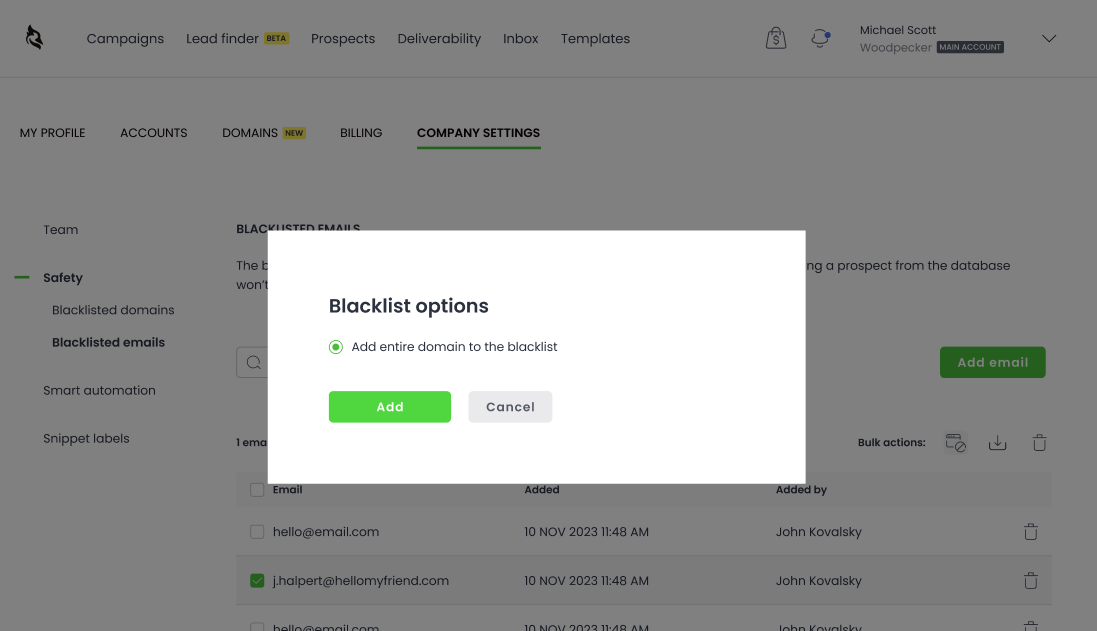The image size is (1097, 631).
Task: Check the hello@email.com row checkbox
Action: (x=257, y=532)
